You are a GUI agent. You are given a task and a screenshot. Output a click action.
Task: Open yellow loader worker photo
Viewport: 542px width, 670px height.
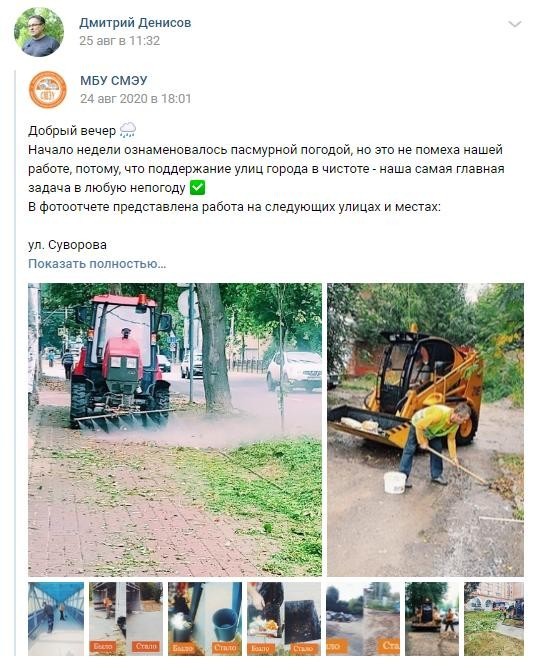click(425, 429)
